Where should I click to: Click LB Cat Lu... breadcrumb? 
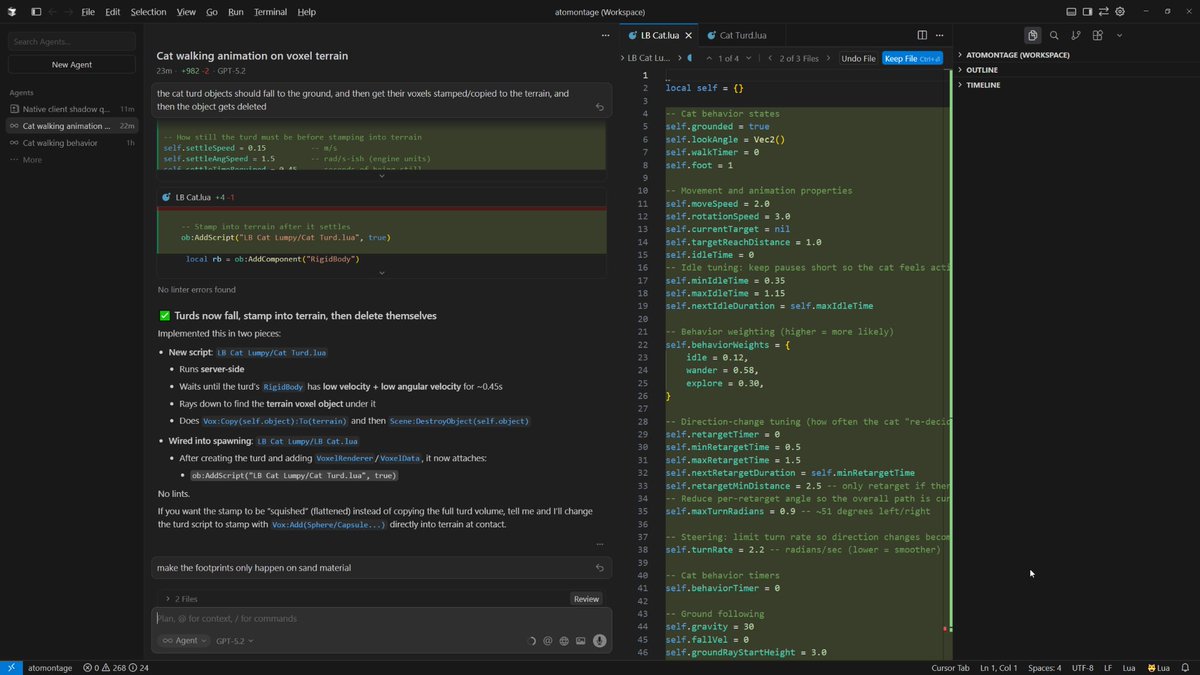[648, 58]
